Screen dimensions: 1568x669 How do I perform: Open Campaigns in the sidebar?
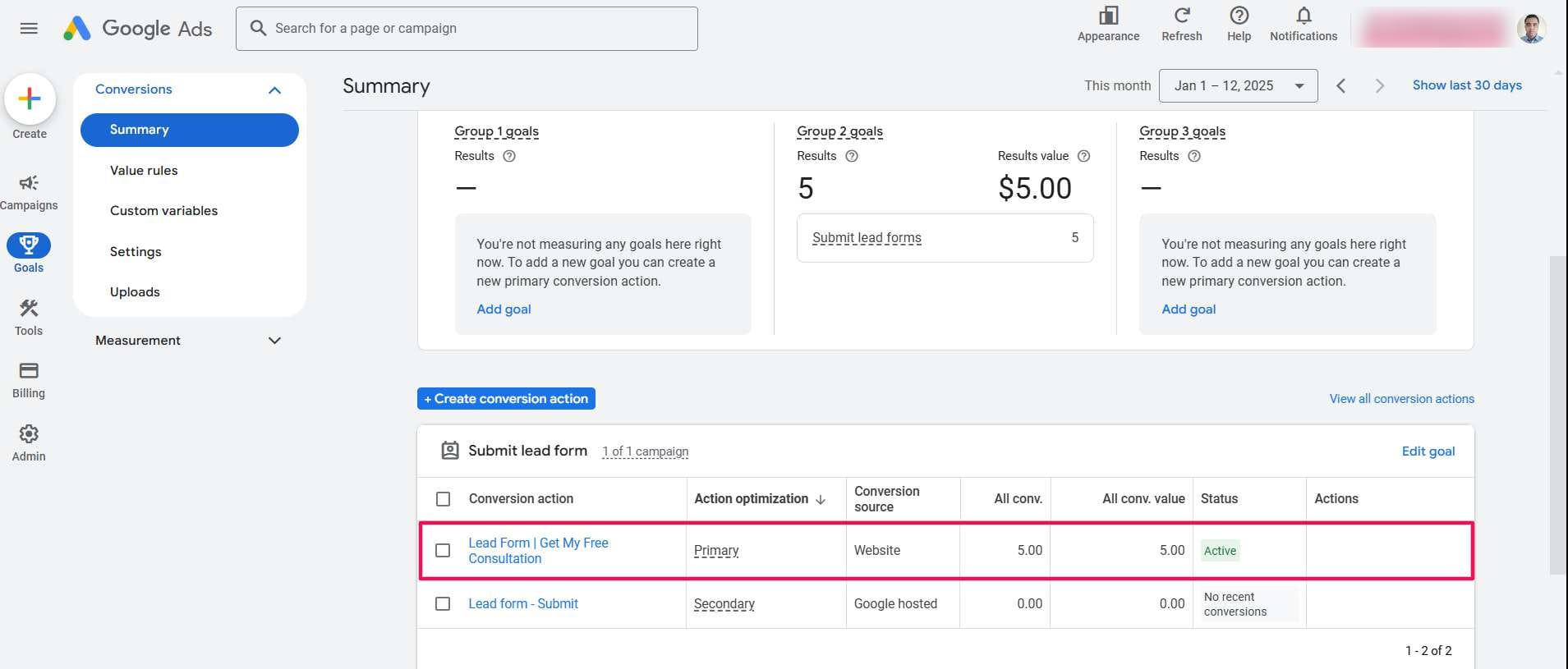tap(29, 192)
